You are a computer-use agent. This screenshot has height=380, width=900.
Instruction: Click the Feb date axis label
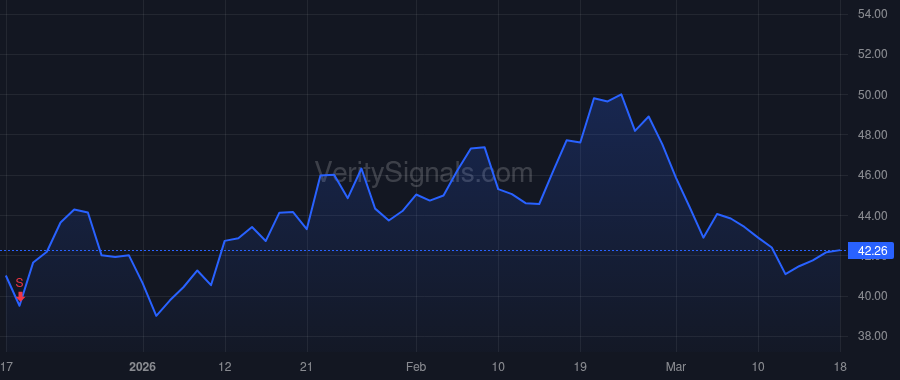pyautogui.click(x=416, y=366)
